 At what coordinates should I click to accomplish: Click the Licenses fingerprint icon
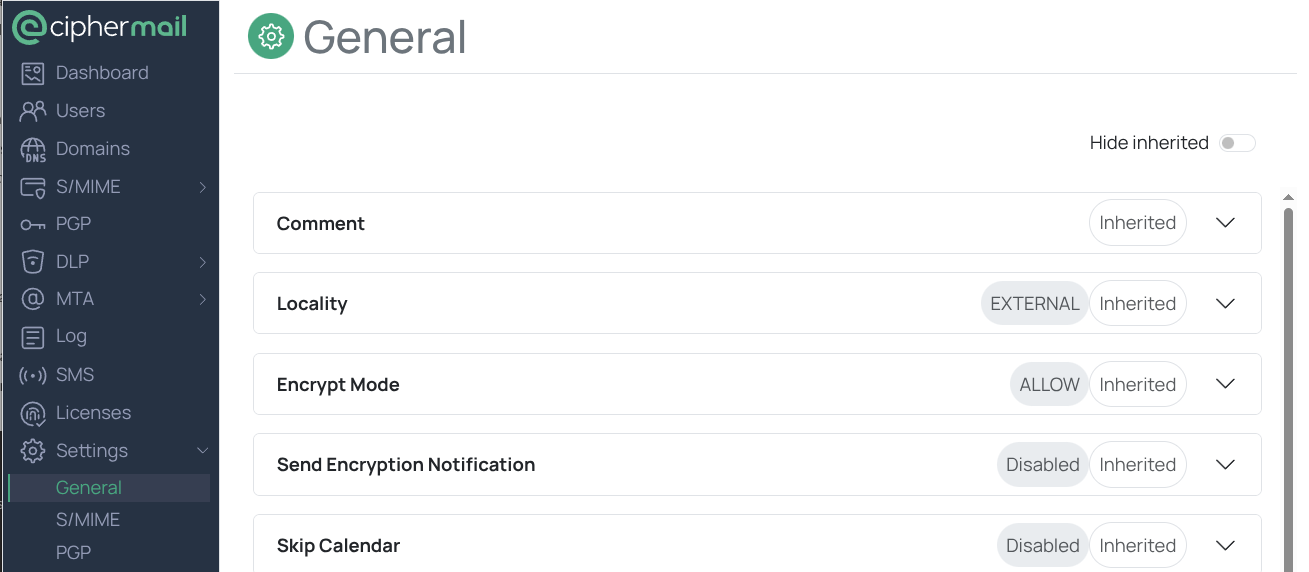(x=33, y=413)
